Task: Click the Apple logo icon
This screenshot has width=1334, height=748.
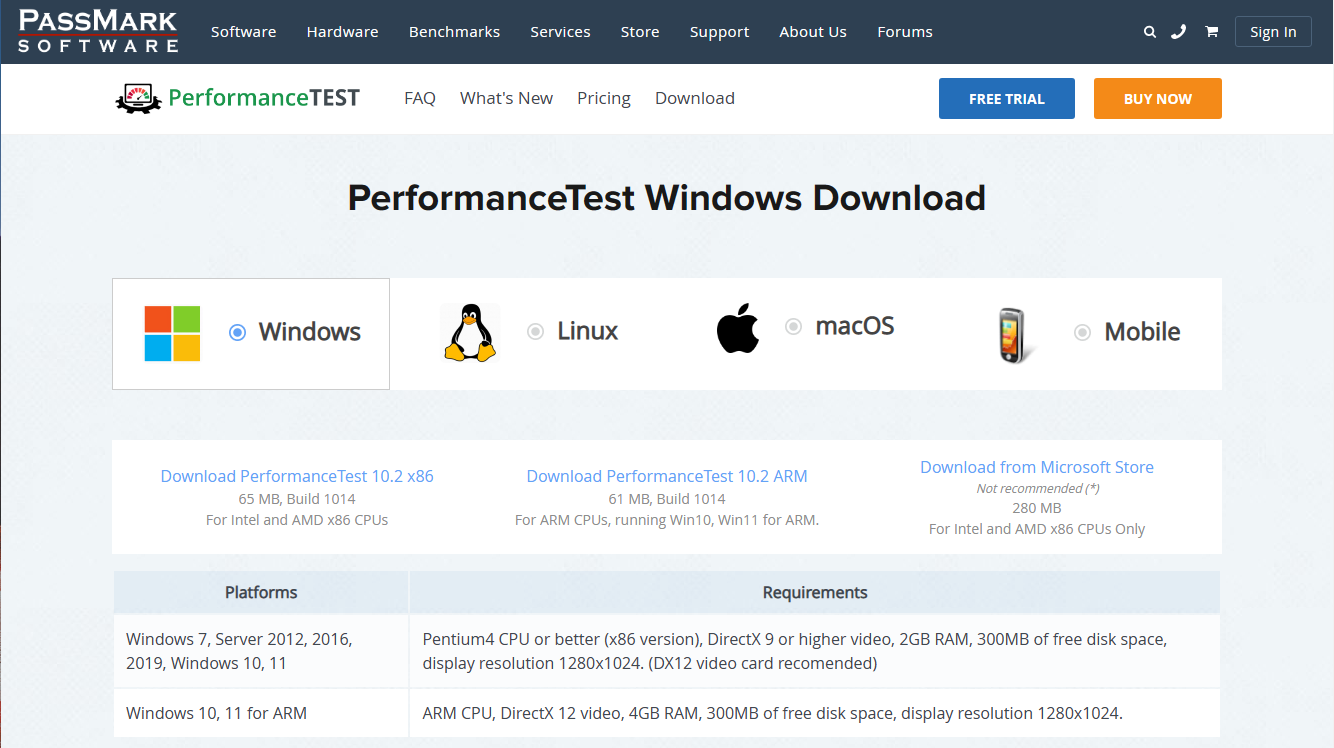Action: pos(738,330)
